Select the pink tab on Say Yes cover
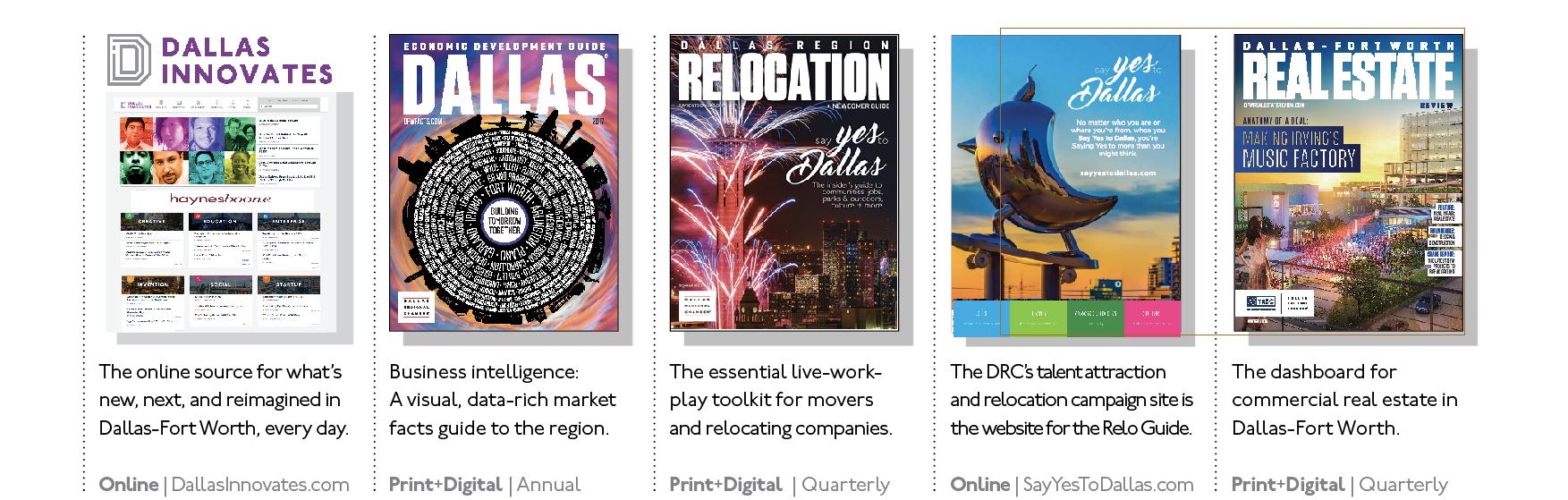This screenshot has height=500, width=1568. (x=1152, y=318)
